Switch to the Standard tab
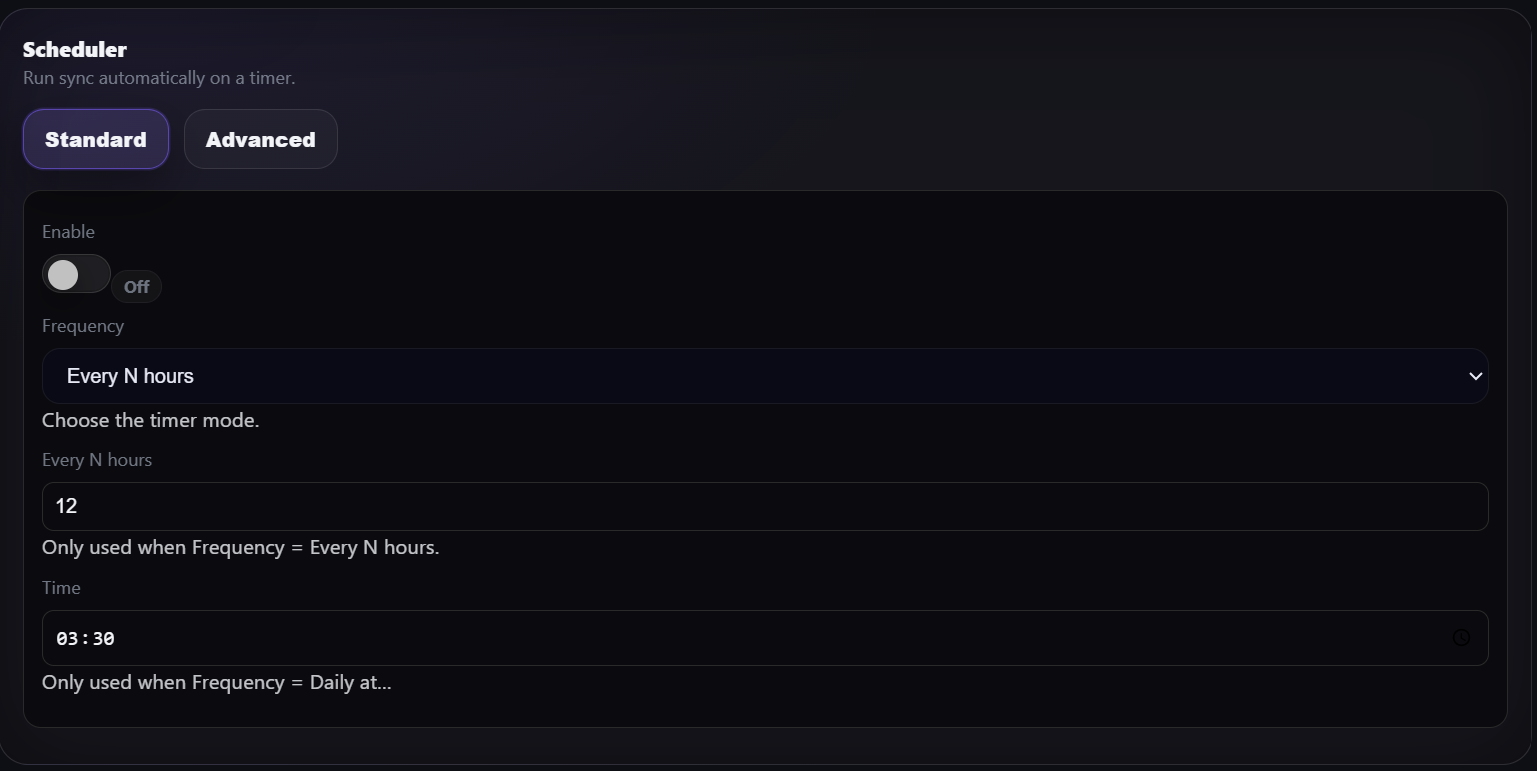Viewport: 1537px width, 771px height. 96,139
